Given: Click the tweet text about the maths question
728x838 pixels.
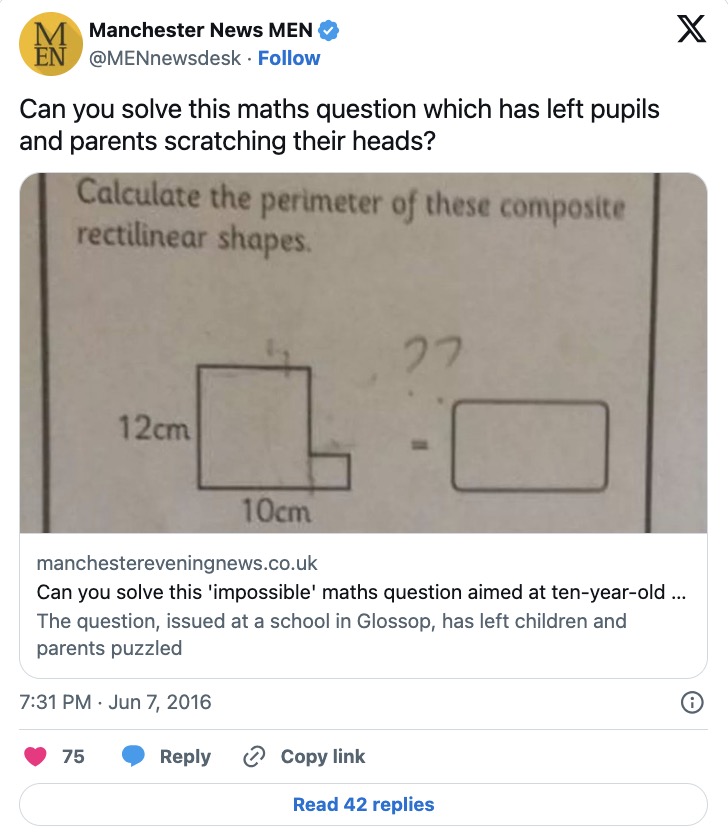Looking at the screenshot, I should (340, 125).
